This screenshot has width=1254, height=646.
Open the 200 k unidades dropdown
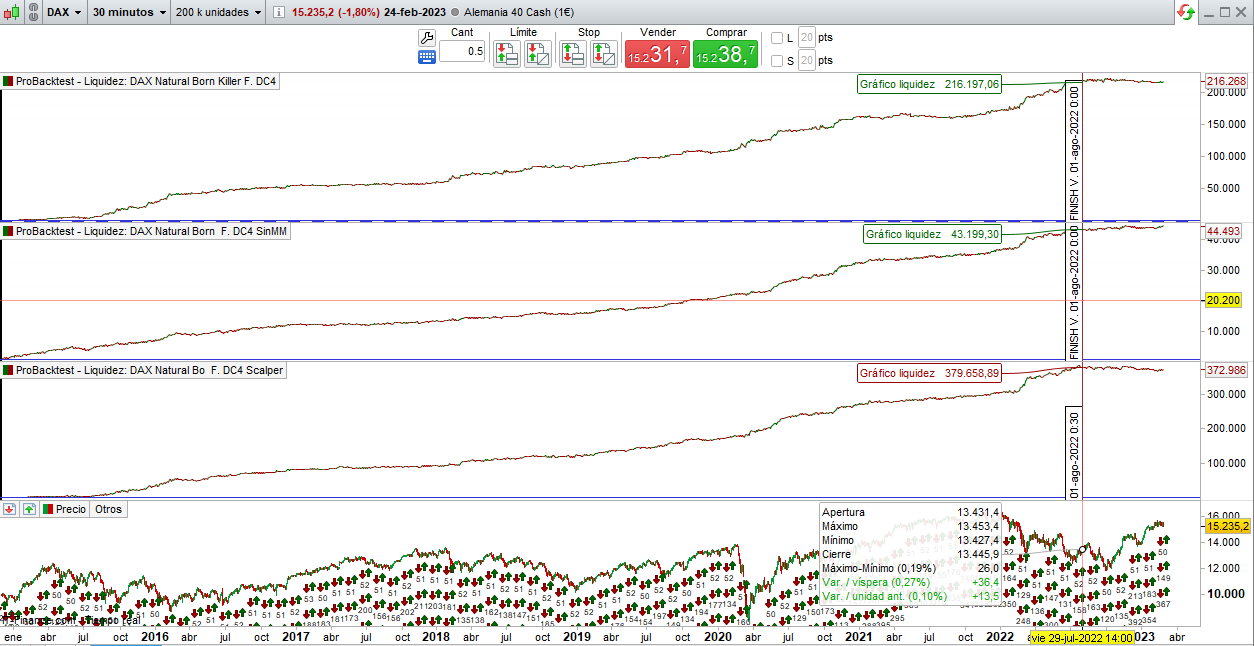(x=218, y=12)
